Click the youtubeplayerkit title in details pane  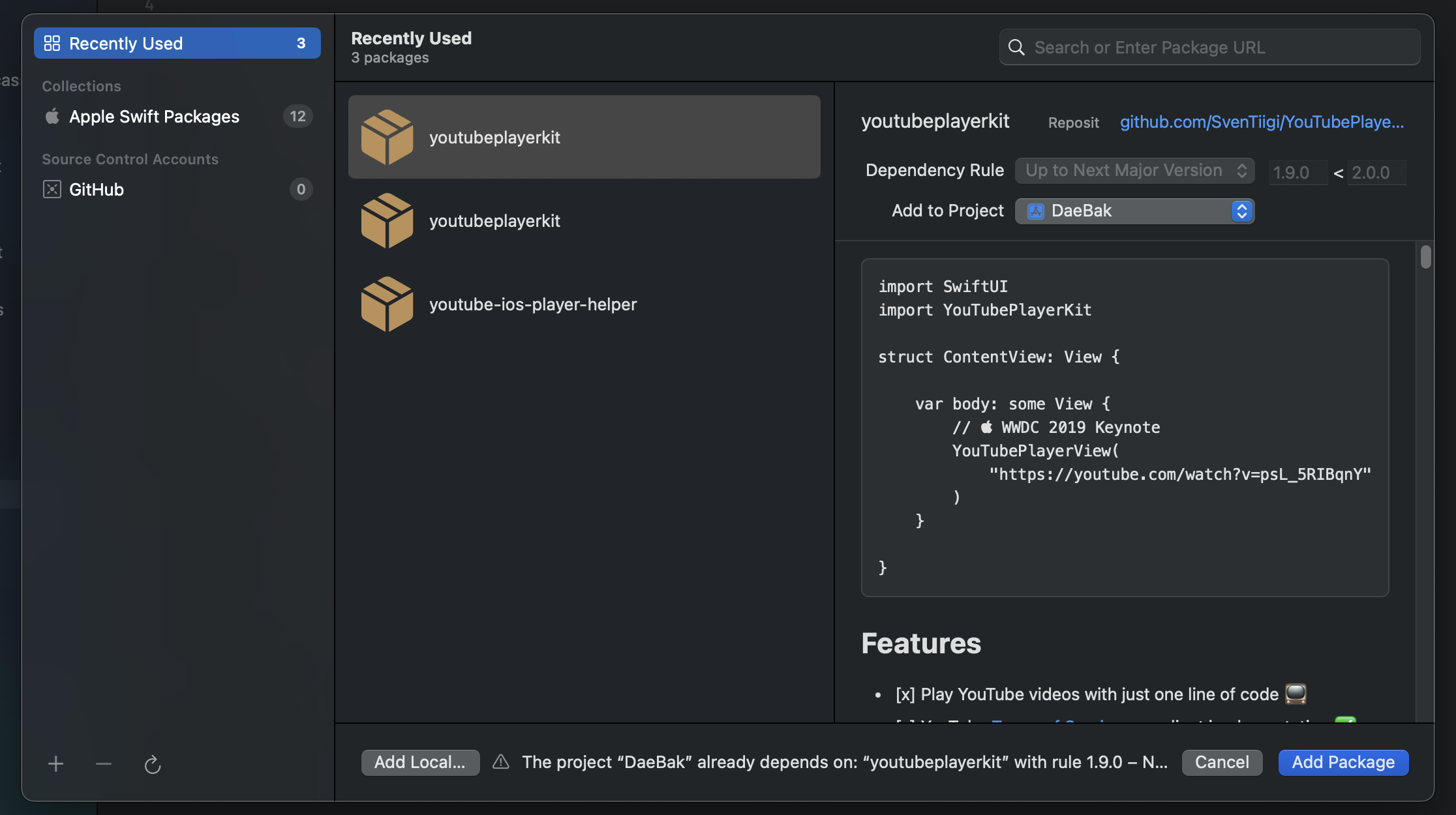pyautogui.click(x=935, y=121)
